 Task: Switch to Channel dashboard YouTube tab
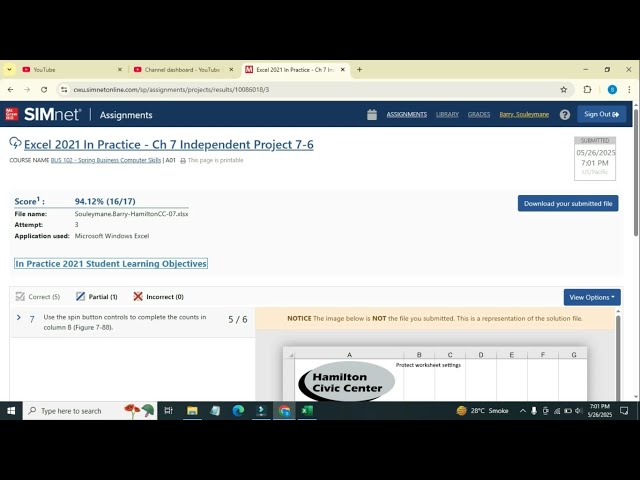[182, 70]
